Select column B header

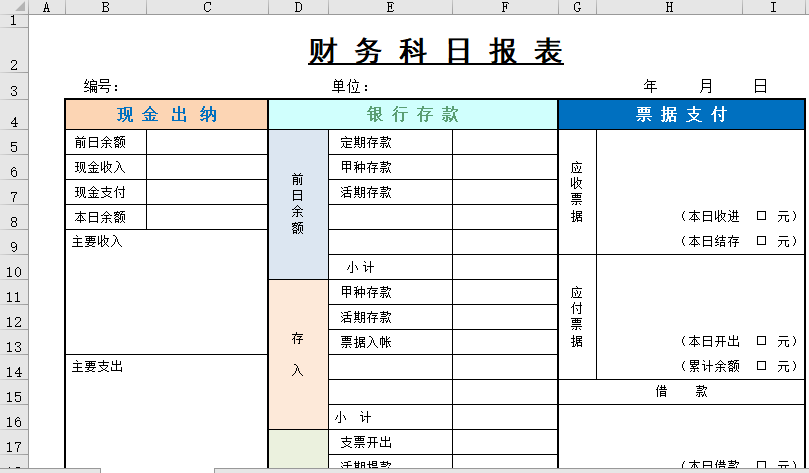tap(106, 7)
